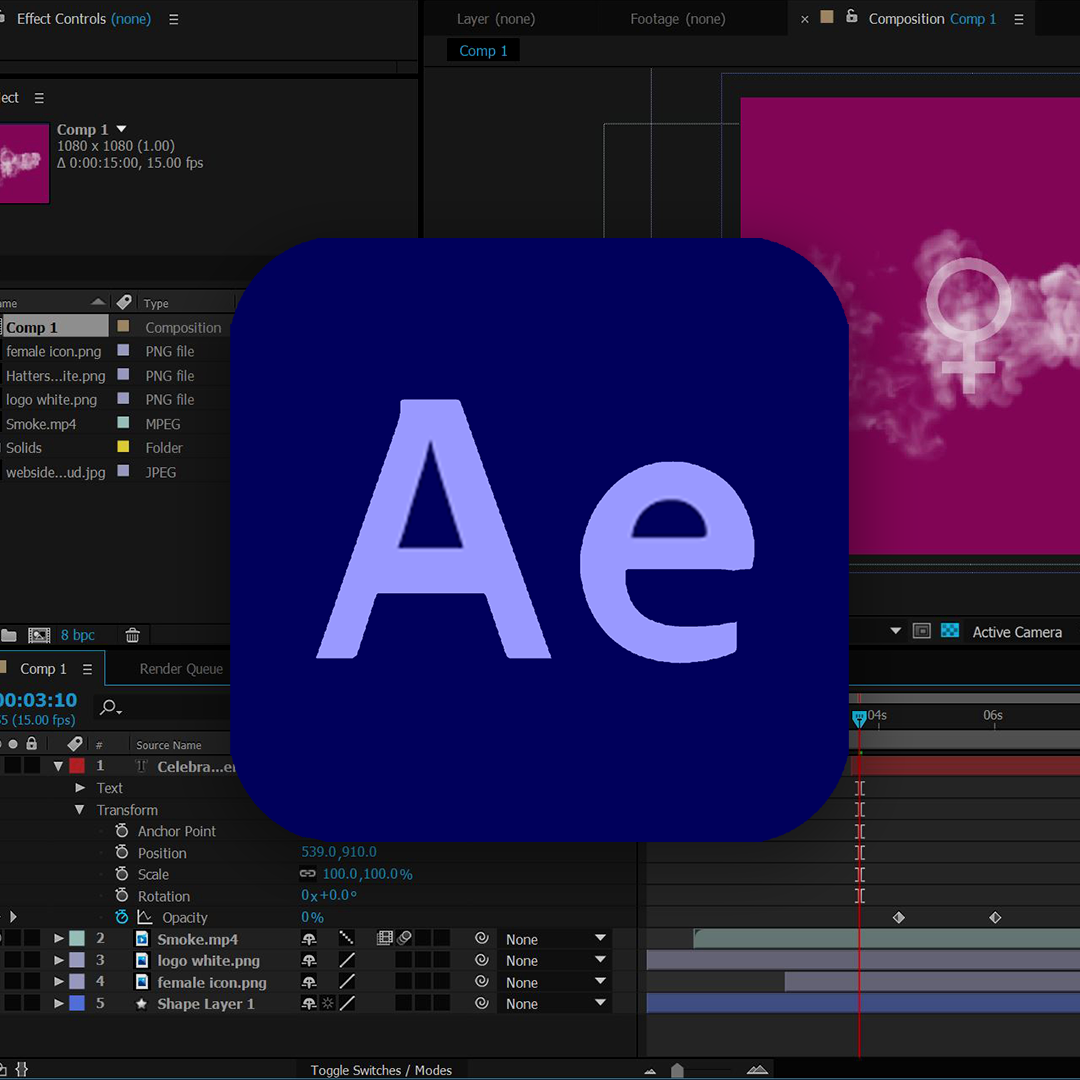Open the timeline layer search icon
The image size is (1080, 1080).
click(110, 708)
